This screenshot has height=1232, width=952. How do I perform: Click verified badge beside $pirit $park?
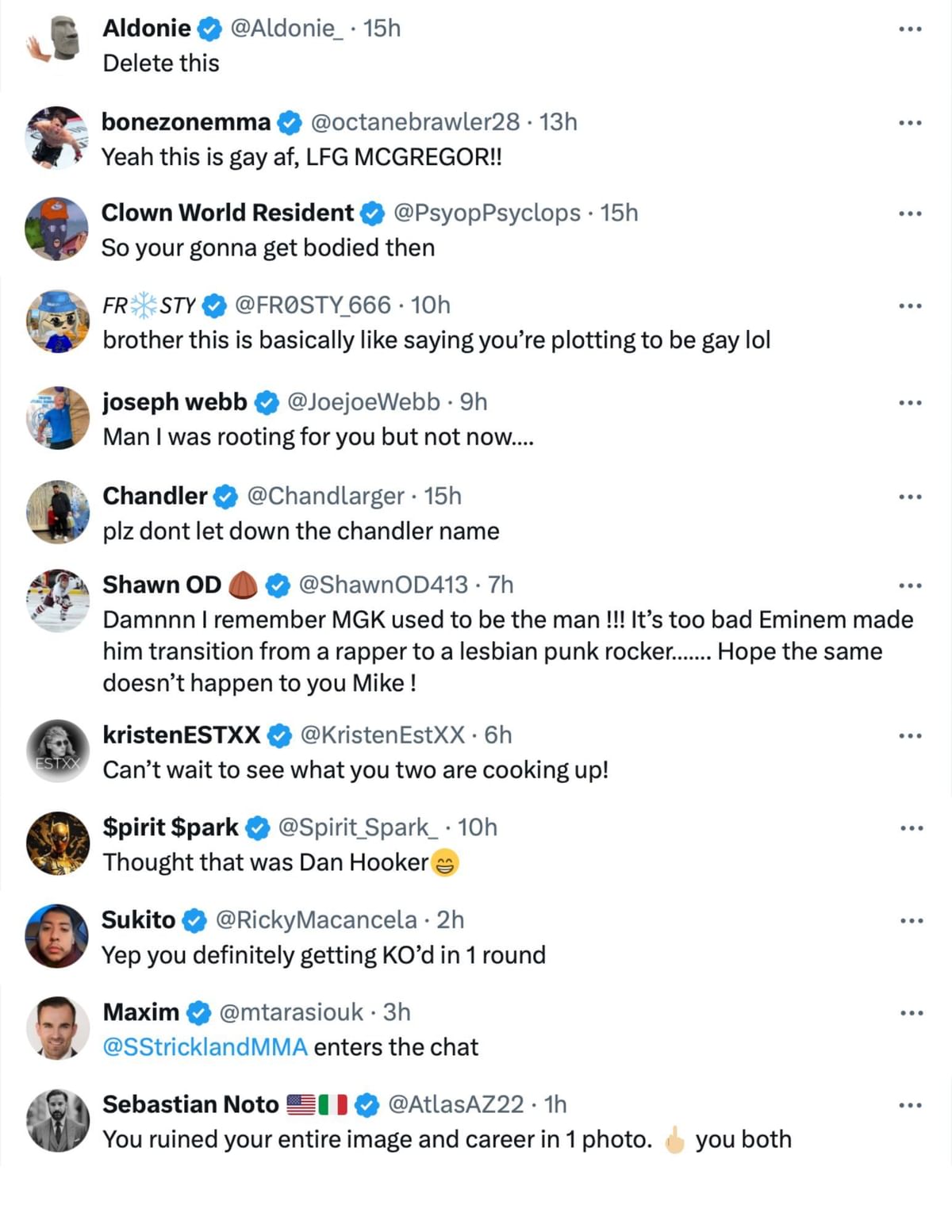257,828
